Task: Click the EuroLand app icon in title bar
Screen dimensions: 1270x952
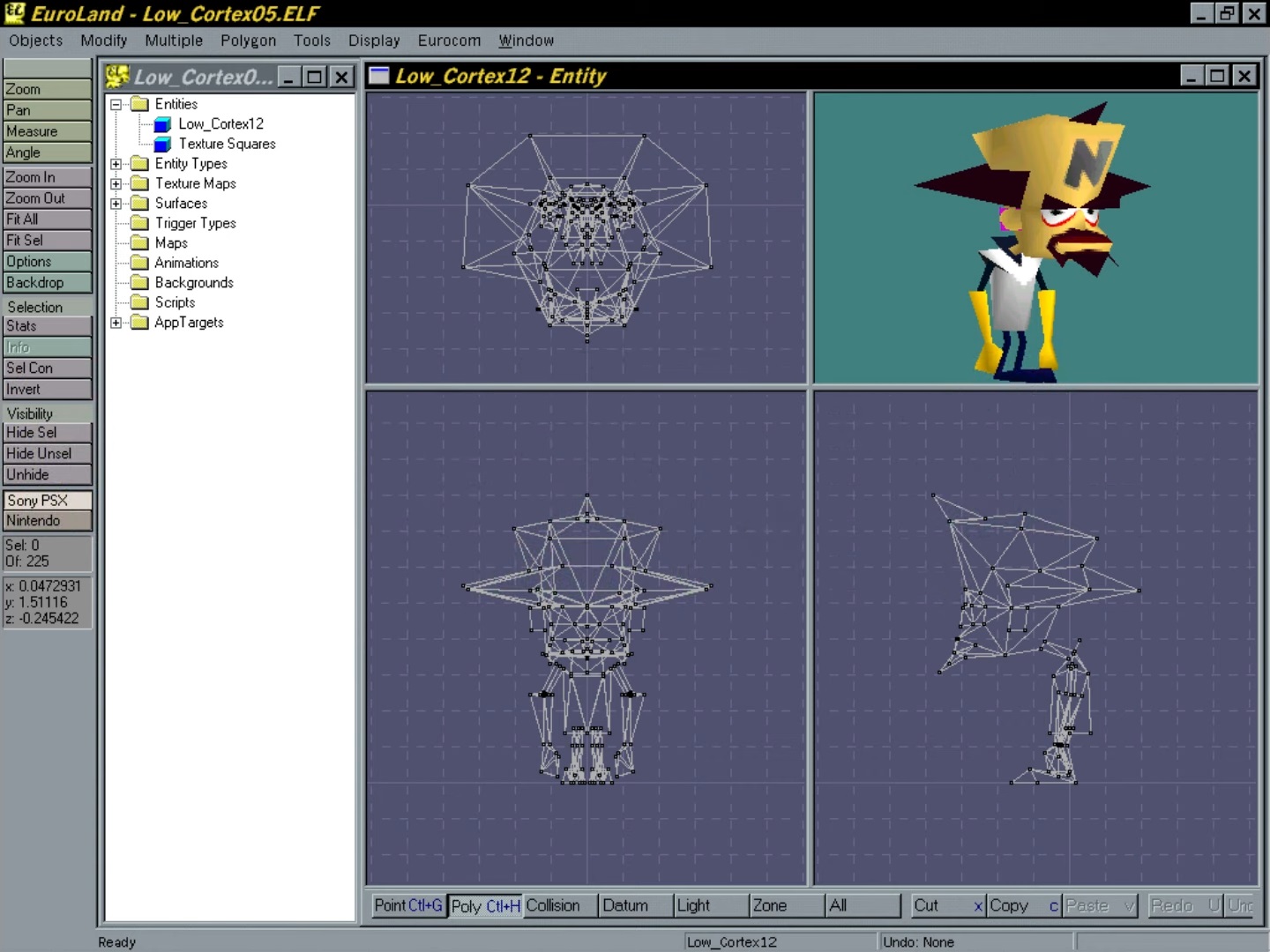Action: pos(15,12)
